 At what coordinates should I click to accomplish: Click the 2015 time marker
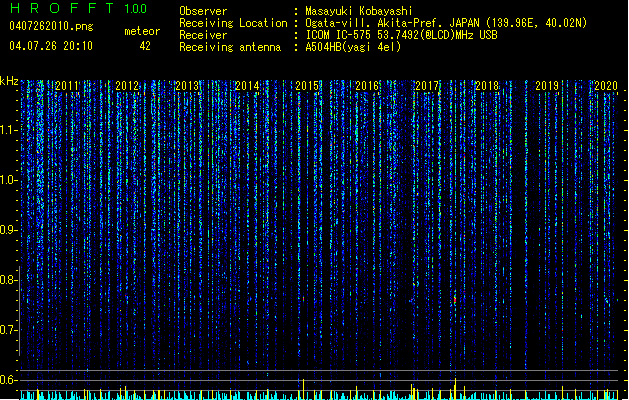click(307, 86)
